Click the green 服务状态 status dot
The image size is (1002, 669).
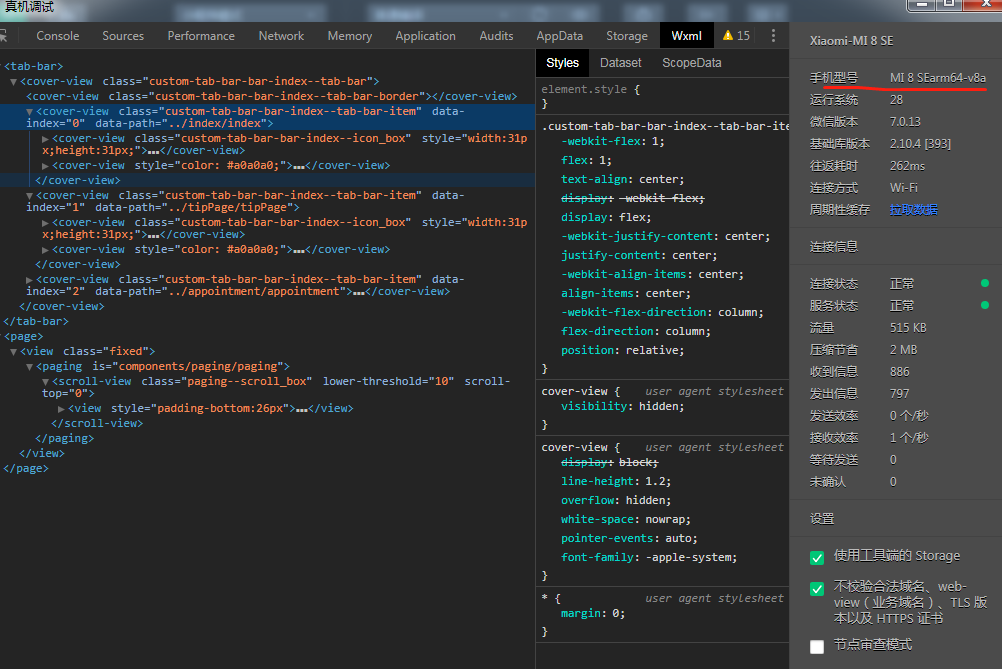pyautogui.click(x=985, y=306)
